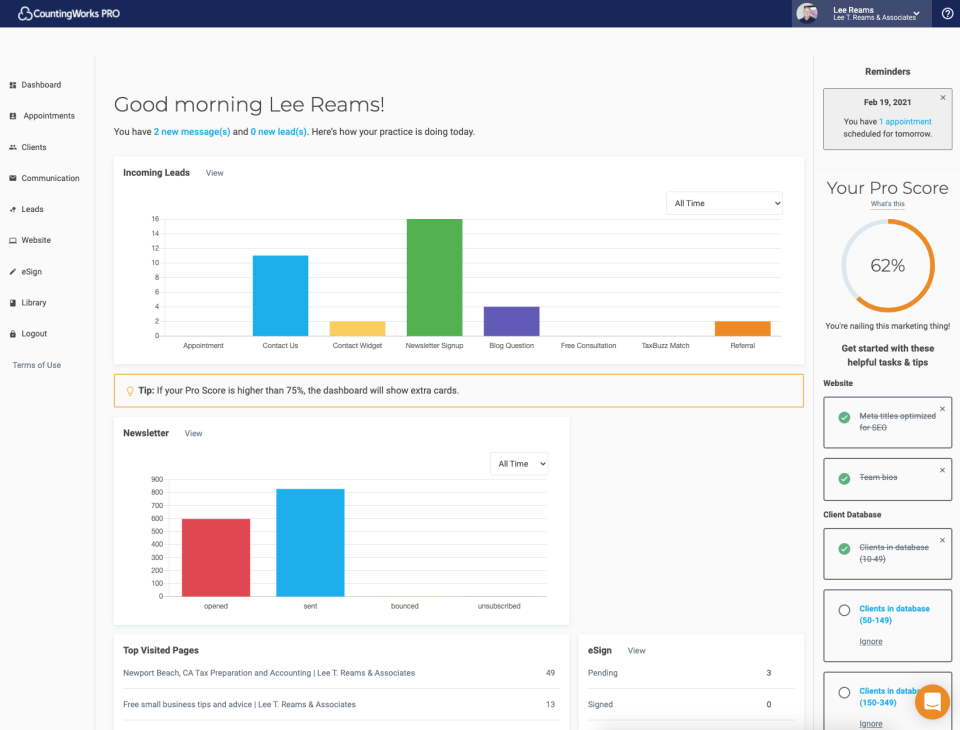Screen dimensions: 960x730
Task: Click the green Newsletter Signup bar
Action: coord(434,277)
